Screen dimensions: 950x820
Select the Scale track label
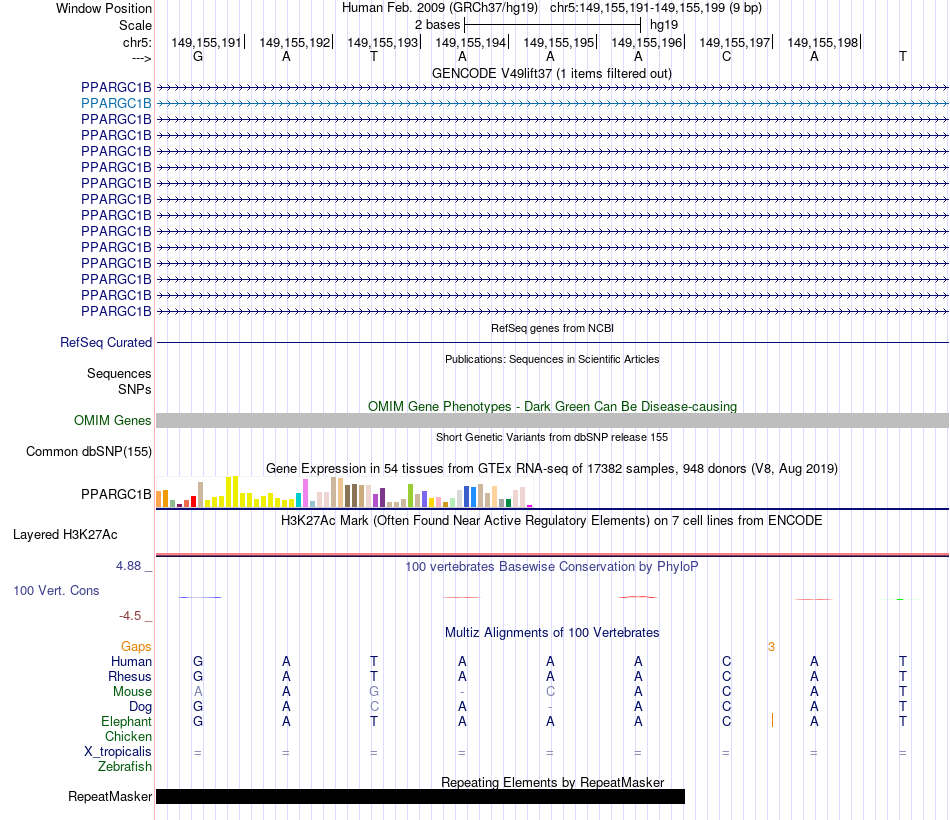pyautogui.click(x=135, y=25)
